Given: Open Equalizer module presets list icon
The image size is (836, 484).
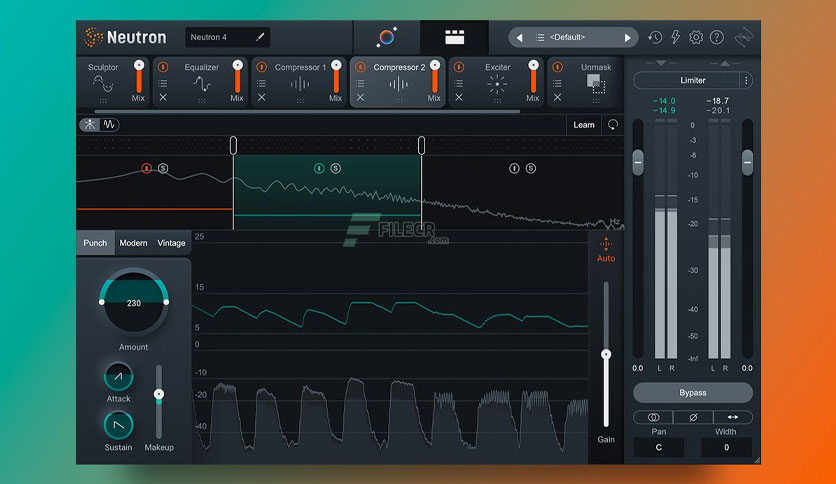Looking at the screenshot, I should [163, 84].
